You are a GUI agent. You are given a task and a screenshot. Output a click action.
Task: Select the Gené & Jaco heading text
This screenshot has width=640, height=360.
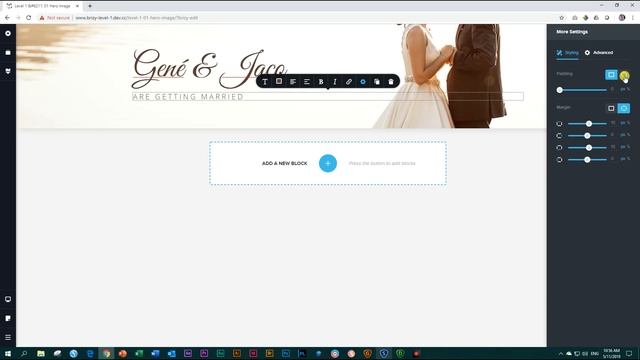pos(209,69)
